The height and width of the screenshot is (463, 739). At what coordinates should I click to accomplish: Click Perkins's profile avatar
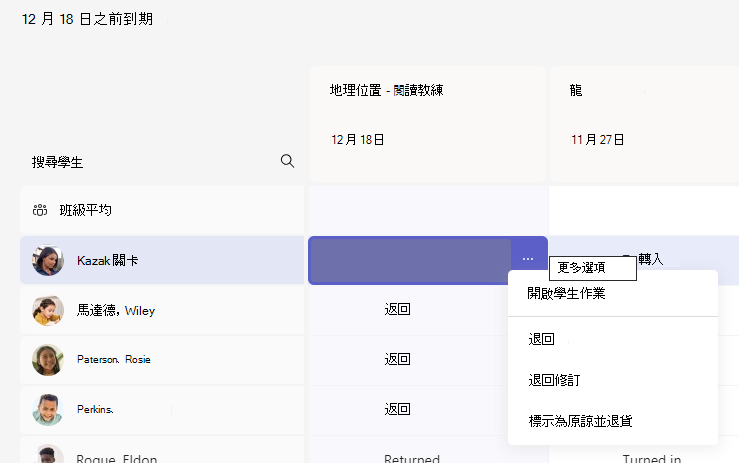(x=48, y=410)
